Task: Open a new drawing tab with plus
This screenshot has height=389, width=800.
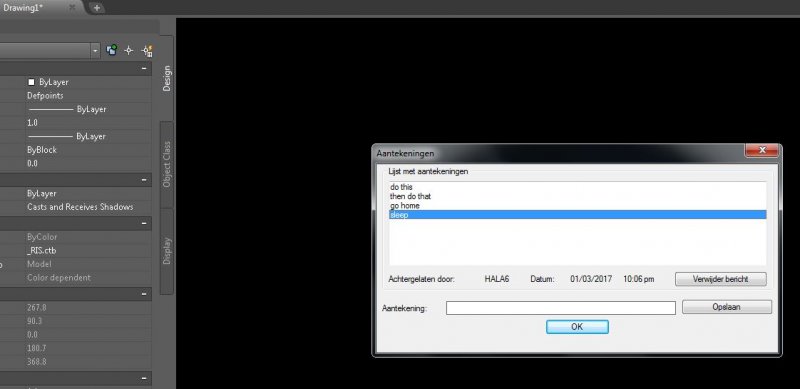Action: click(96, 8)
